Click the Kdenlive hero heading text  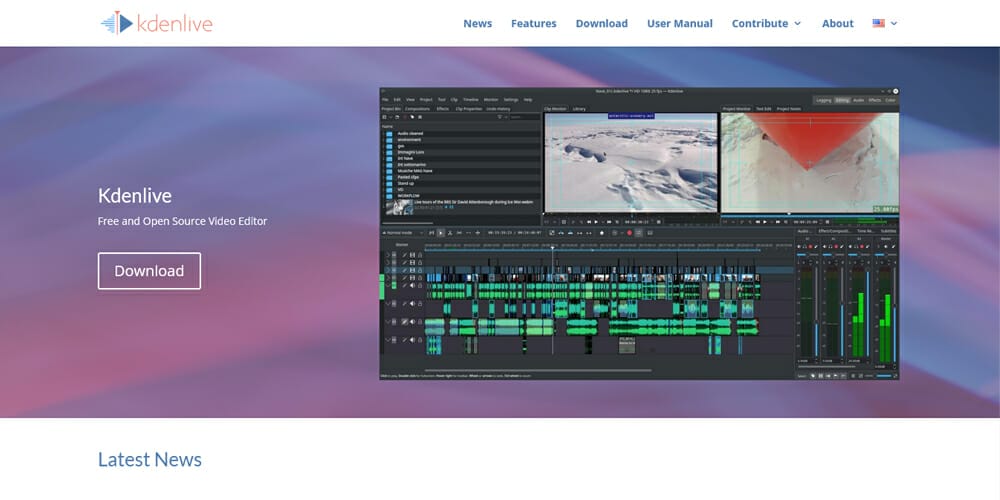tap(135, 195)
